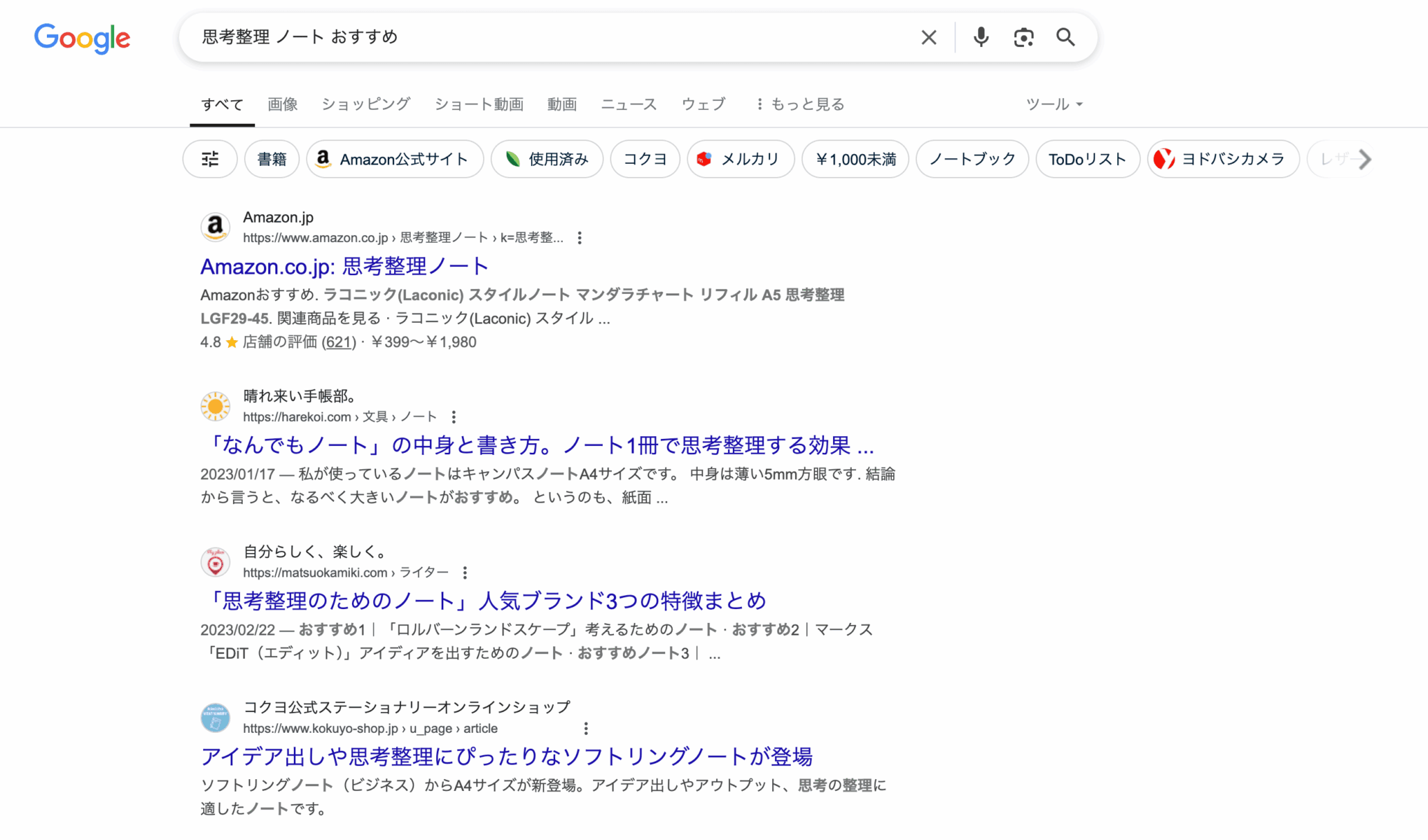Open more options for Amazon.jp result
The height and width of the screenshot is (840, 1428).
pyautogui.click(x=579, y=238)
